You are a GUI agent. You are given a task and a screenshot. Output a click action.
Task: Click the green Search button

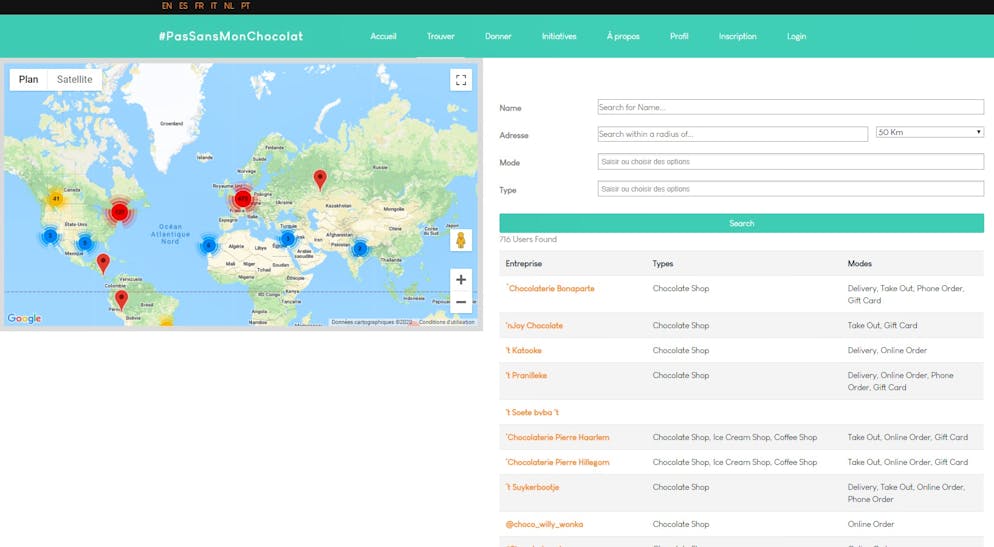742,223
